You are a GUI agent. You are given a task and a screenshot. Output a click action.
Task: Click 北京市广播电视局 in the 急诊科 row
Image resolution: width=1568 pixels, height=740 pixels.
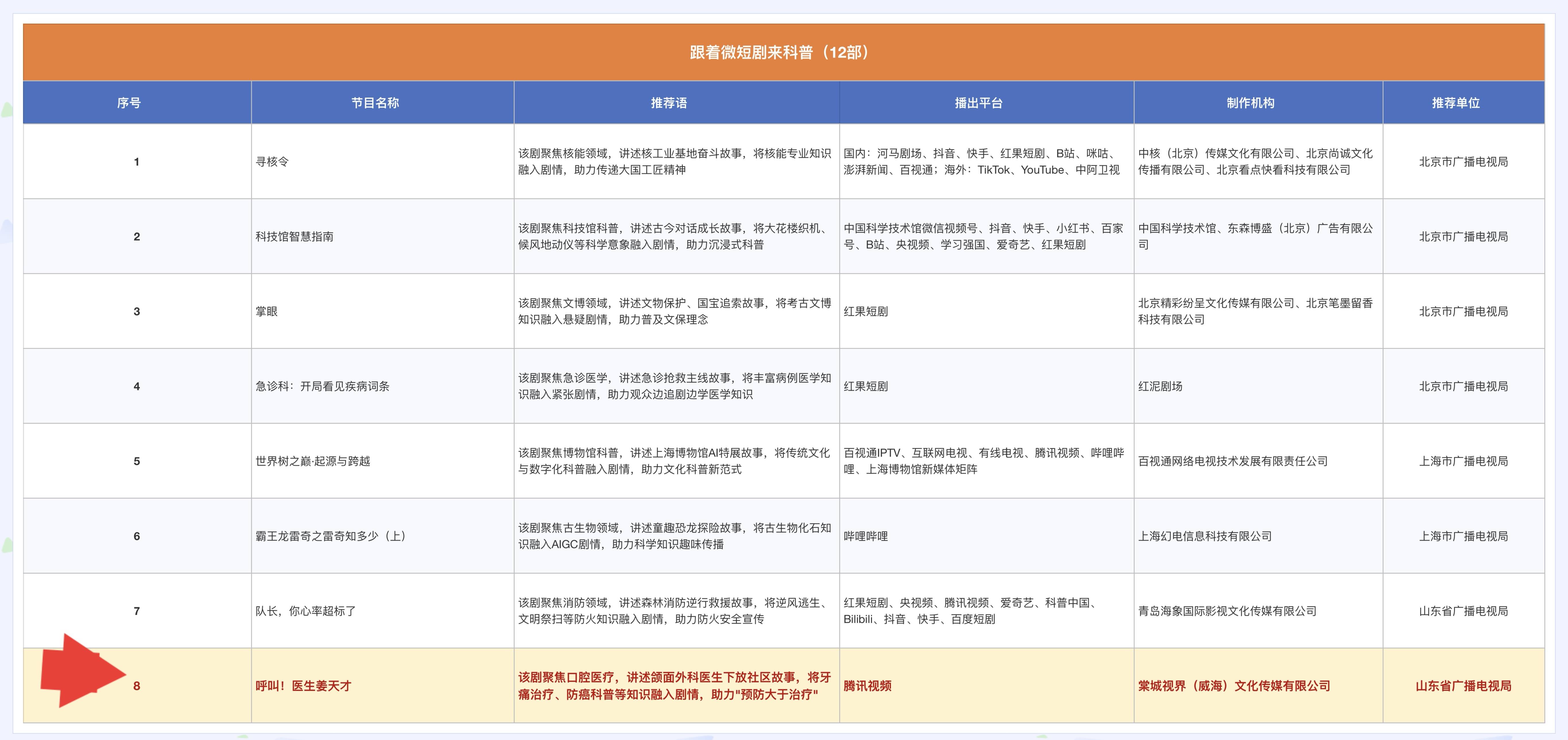1464,386
